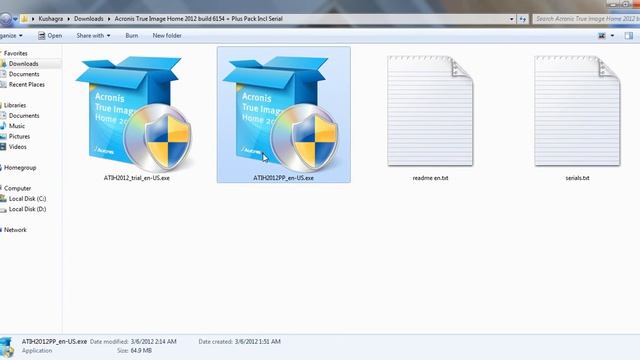640x360 pixels.
Task: Click the Acronis True Image folder breadcrumb
Action: (x=198, y=19)
